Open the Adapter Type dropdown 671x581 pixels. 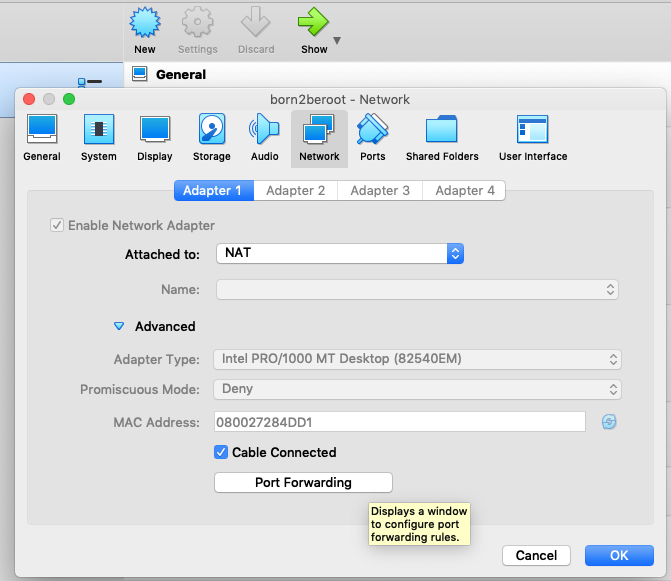pos(417,359)
